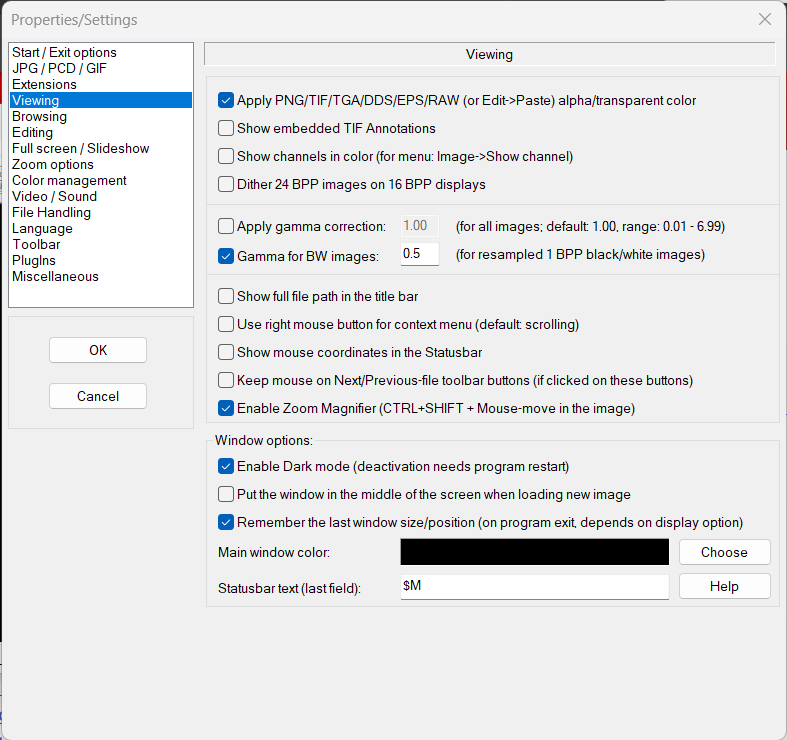
Task: Open Help for Statusbar text
Action: (x=724, y=586)
